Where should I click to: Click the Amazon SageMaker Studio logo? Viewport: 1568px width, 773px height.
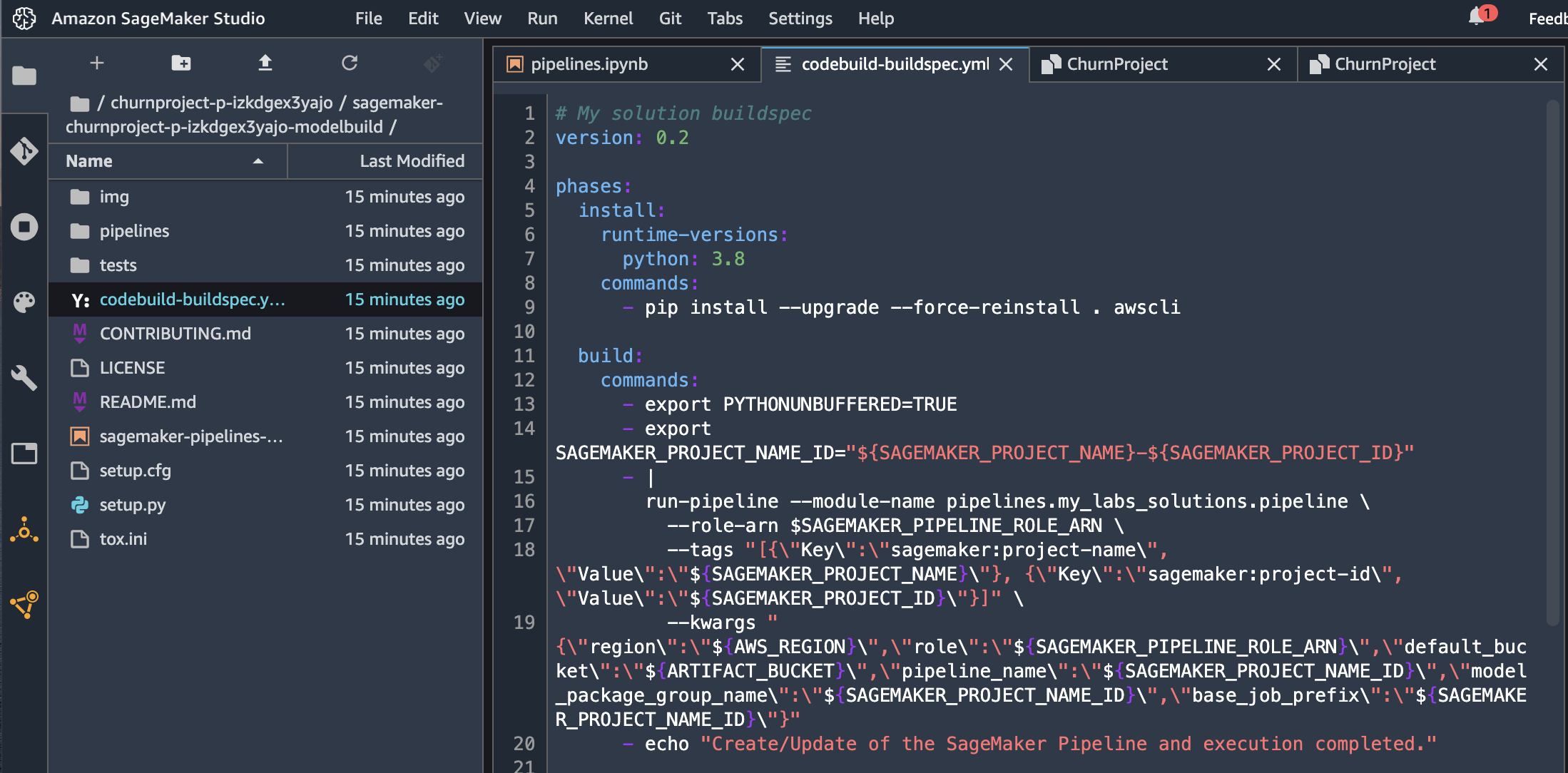click(24, 19)
